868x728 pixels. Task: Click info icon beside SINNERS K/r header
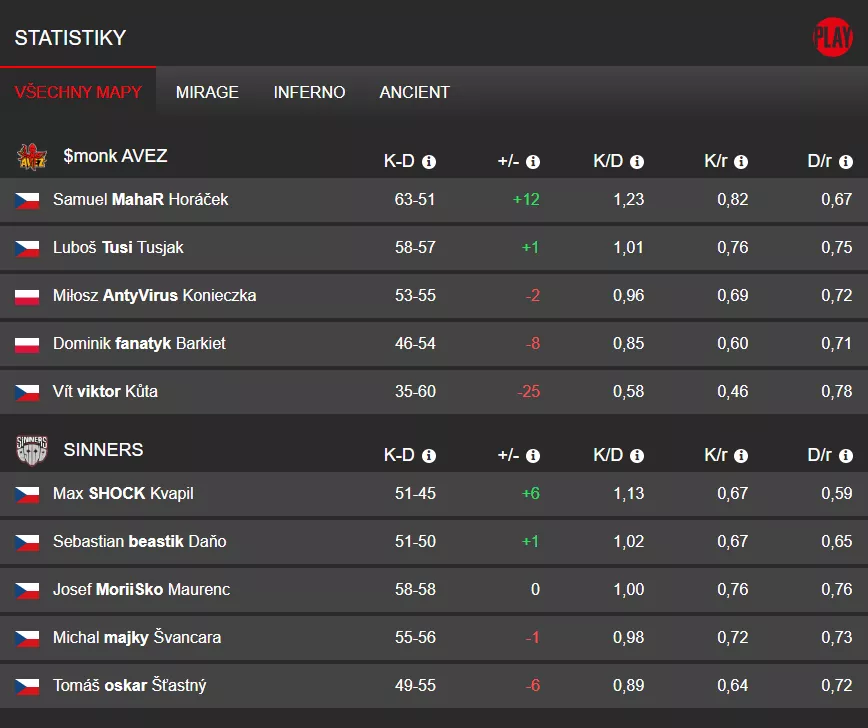pyautogui.click(x=741, y=456)
